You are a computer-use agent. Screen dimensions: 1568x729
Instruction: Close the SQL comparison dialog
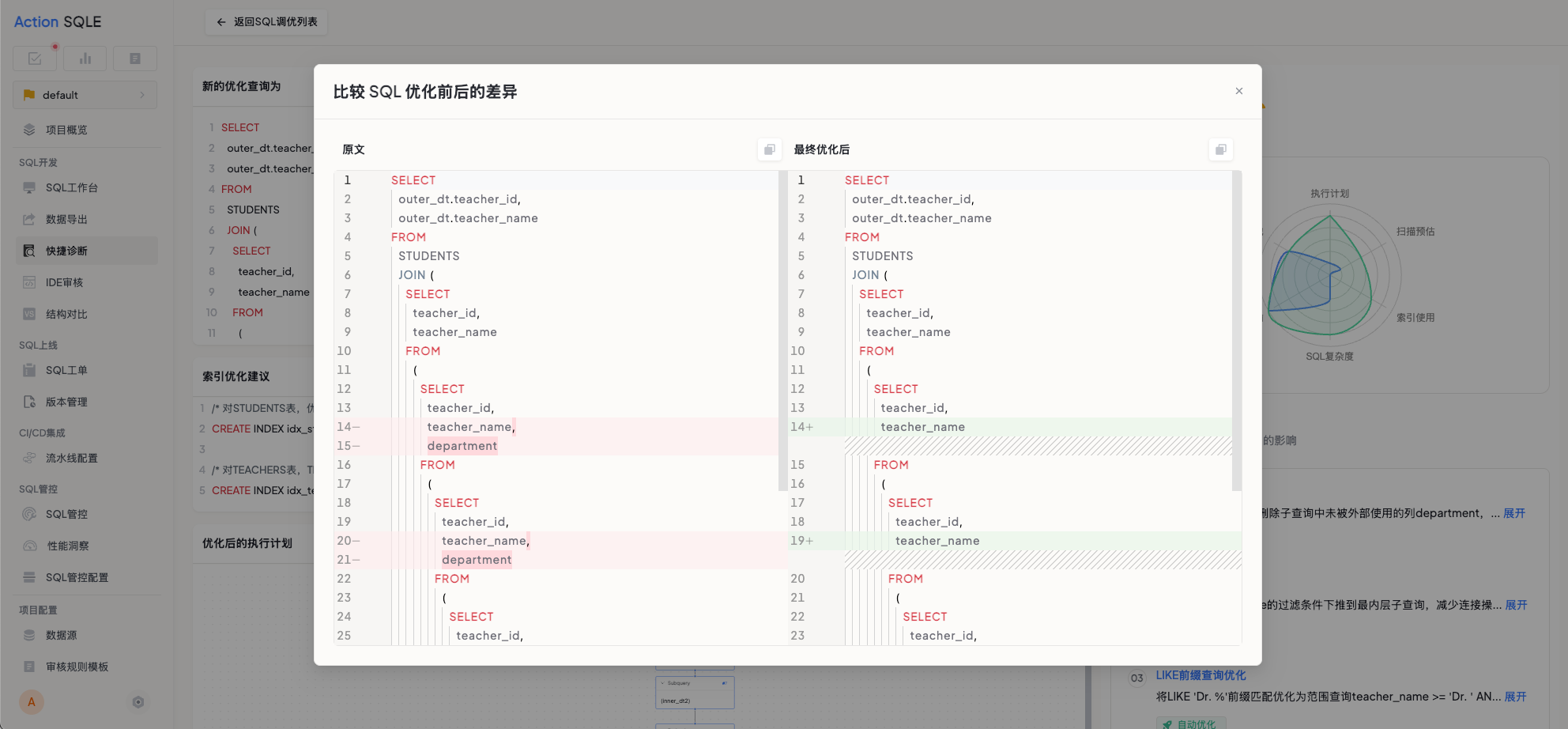point(1238,91)
